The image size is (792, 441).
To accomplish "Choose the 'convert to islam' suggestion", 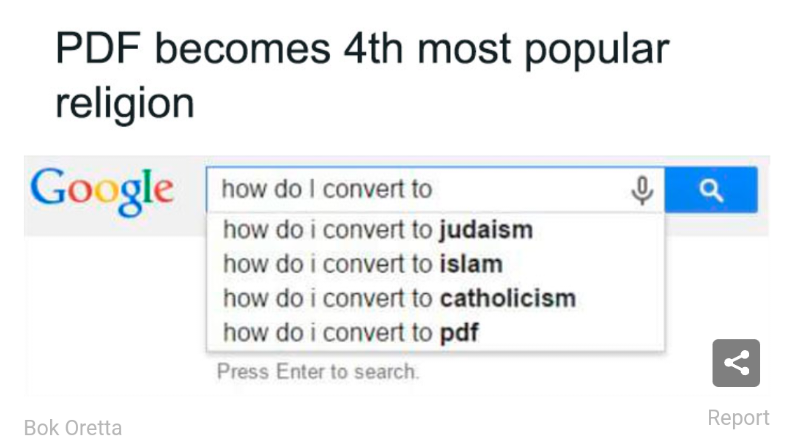I will [x=362, y=264].
